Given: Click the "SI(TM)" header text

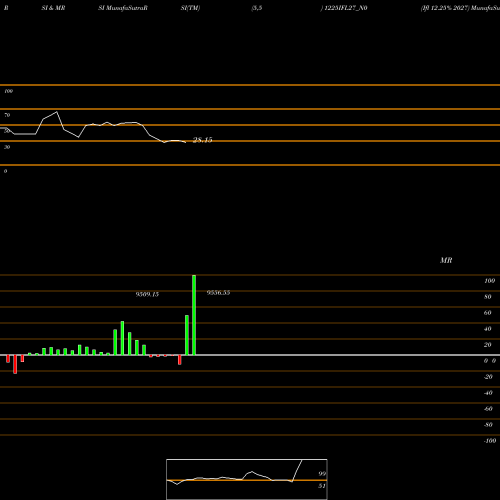Looking at the screenshot, I should click(190, 8).
